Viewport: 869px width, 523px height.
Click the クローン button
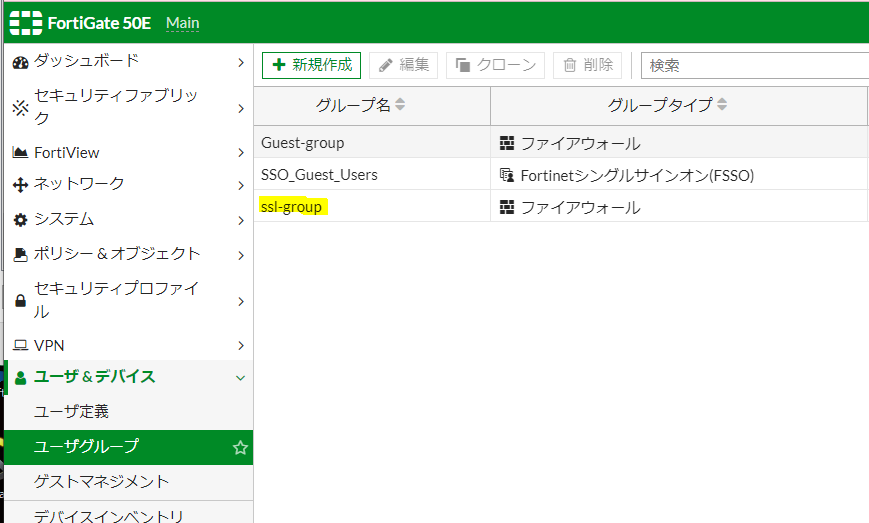pos(495,65)
